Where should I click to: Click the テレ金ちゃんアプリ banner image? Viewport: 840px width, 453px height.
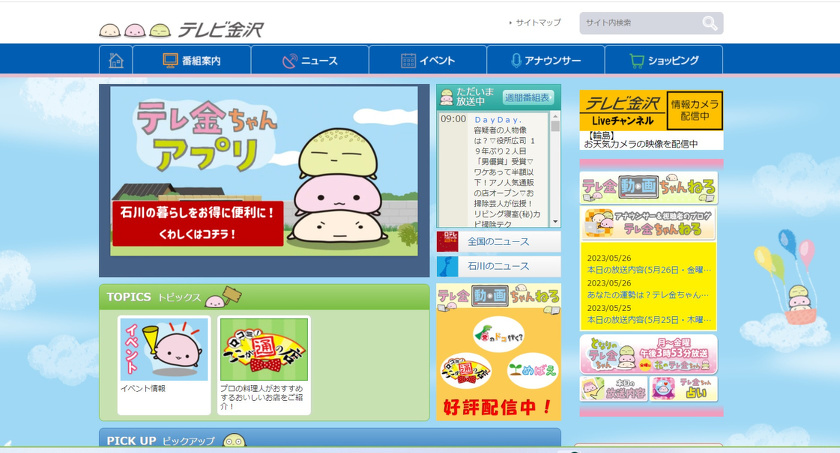264,180
